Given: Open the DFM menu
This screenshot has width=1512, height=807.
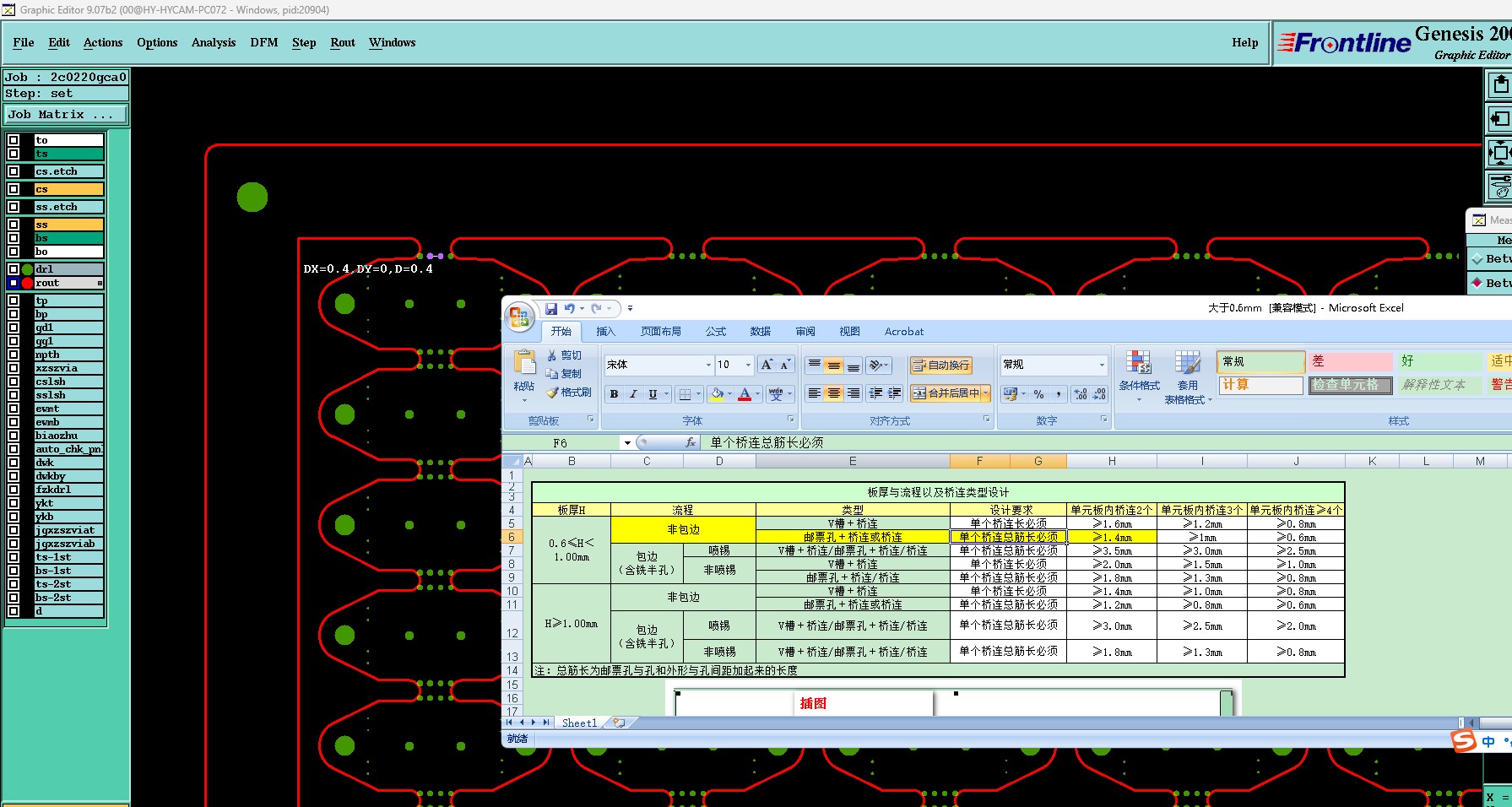Looking at the screenshot, I should pyautogui.click(x=264, y=42).
